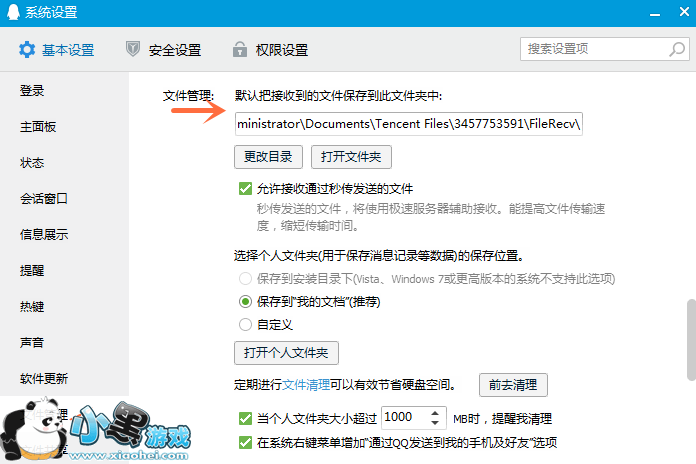Select 登录 in the sidebar
The image size is (696, 464).
tap(32, 91)
